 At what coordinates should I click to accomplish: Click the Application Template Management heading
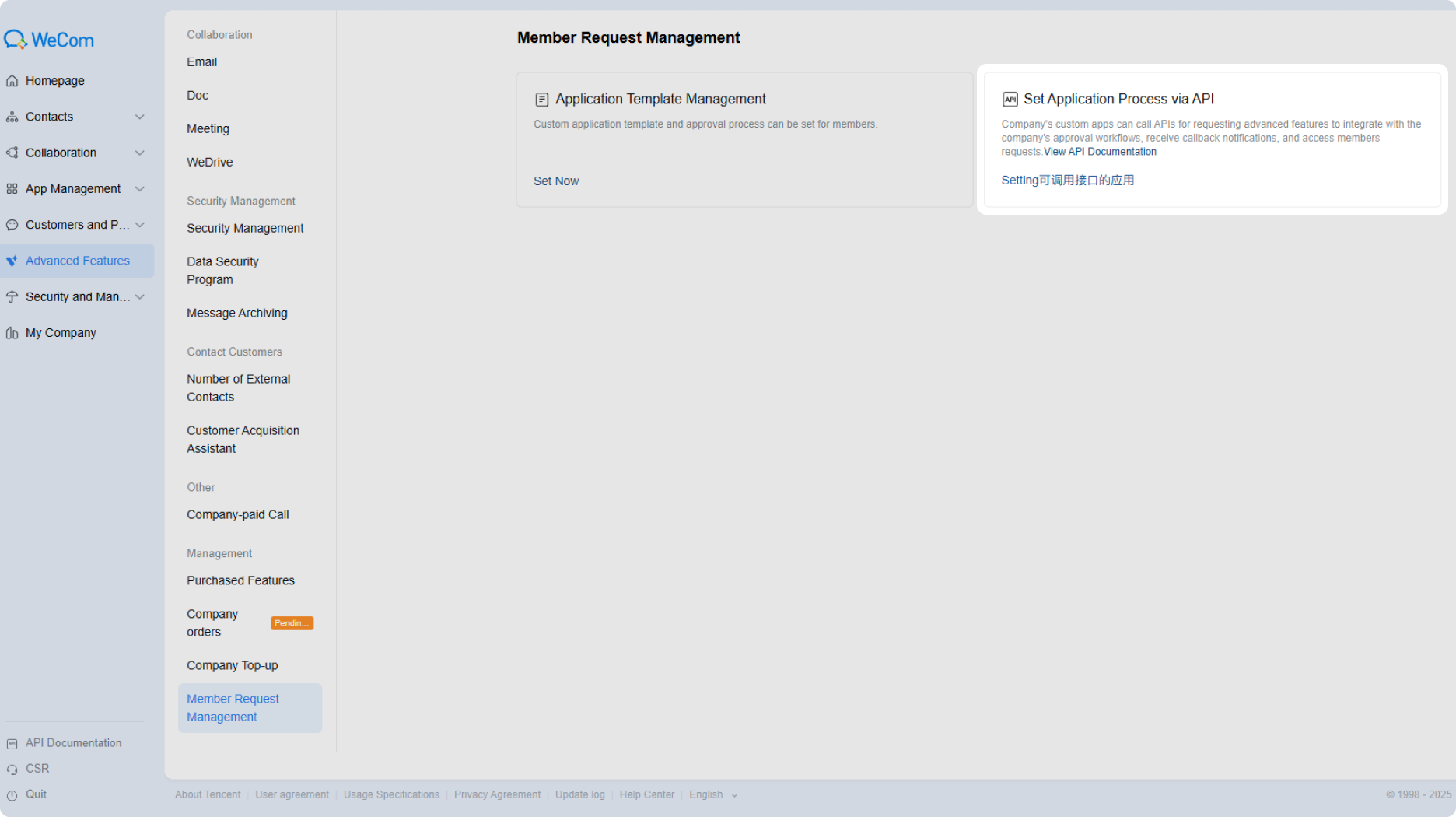660,100
